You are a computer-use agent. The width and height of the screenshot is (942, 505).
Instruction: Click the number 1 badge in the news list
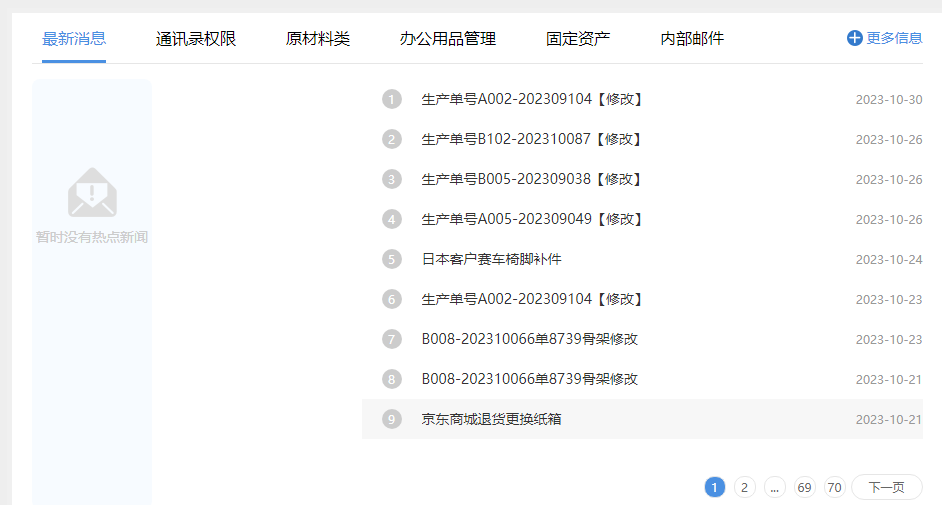pyautogui.click(x=391, y=99)
